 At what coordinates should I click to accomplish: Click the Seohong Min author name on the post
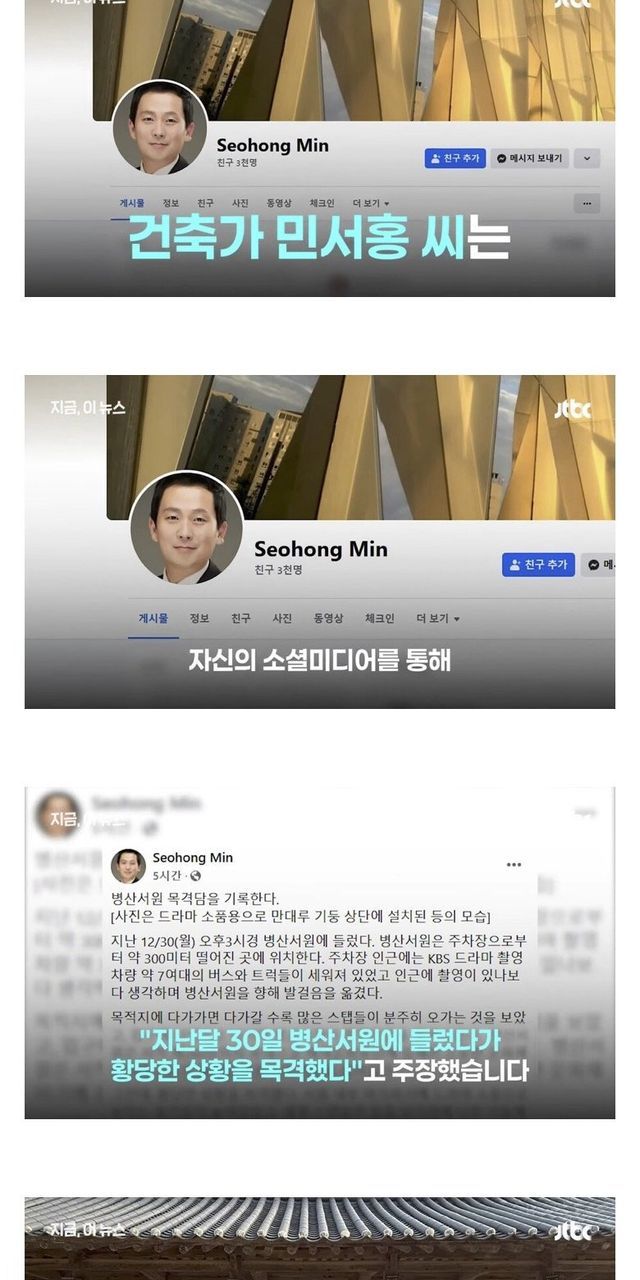tap(193, 858)
